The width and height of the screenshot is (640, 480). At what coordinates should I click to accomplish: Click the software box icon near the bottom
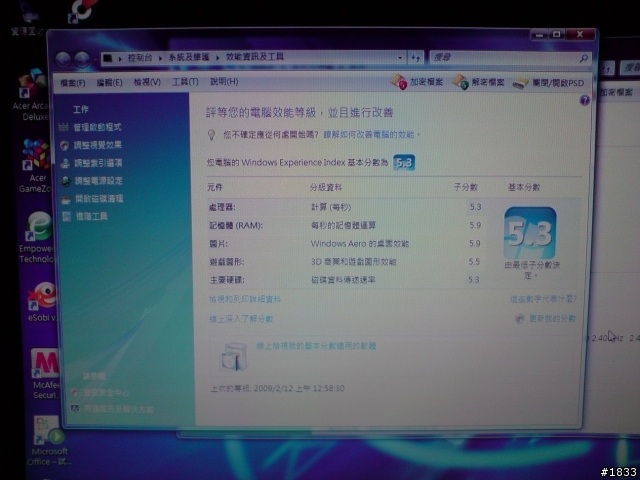pyautogui.click(x=234, y=356)
